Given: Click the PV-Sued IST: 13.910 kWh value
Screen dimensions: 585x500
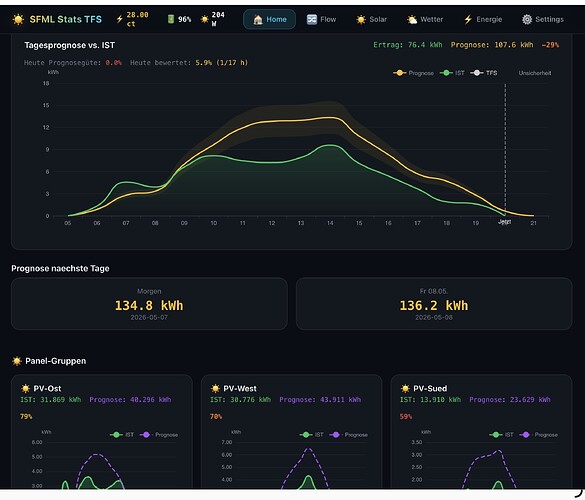Looking at the screenshot, I should click(431, 400).
